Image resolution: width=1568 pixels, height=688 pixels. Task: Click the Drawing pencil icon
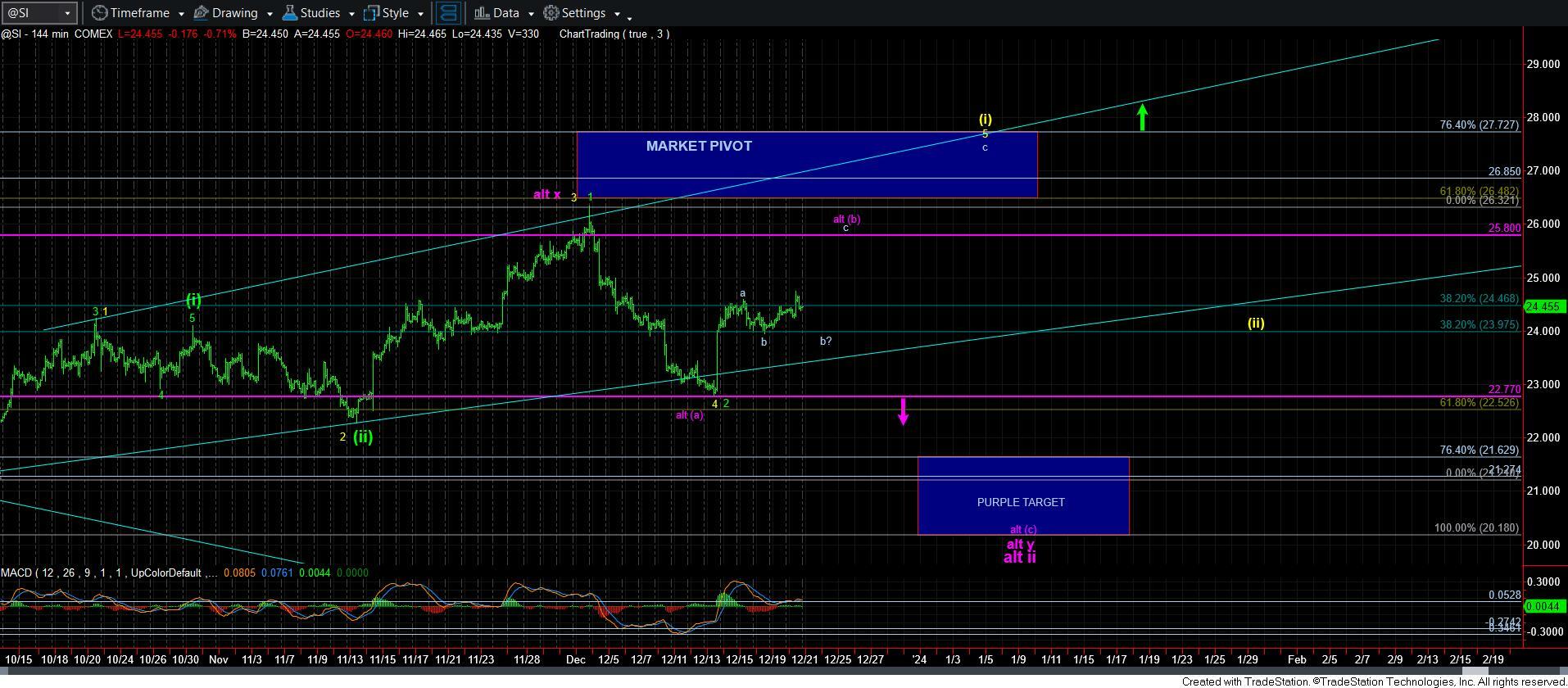[x=201, y=13]
